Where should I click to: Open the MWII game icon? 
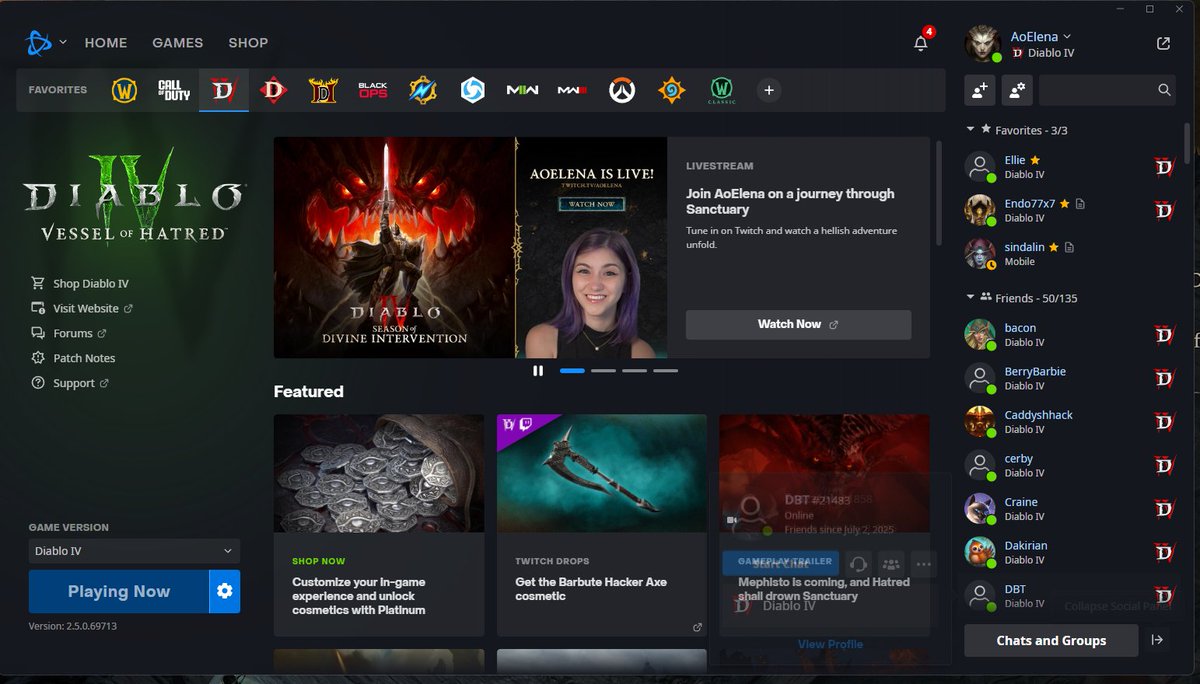pos(522,90)
